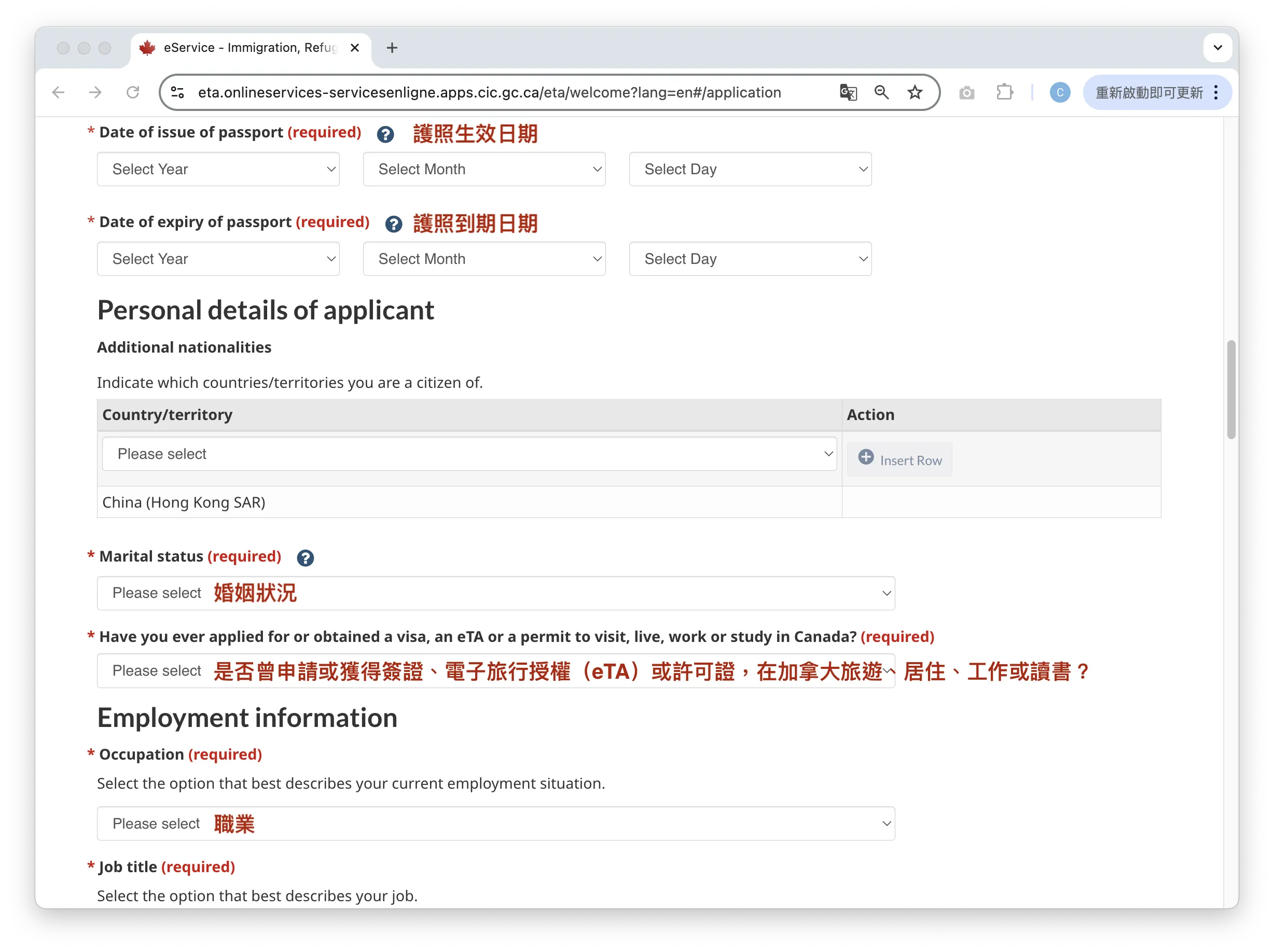This screenshot has height=952, width=1274.
Task: Open a new browser tab
Action: (392, 48)
